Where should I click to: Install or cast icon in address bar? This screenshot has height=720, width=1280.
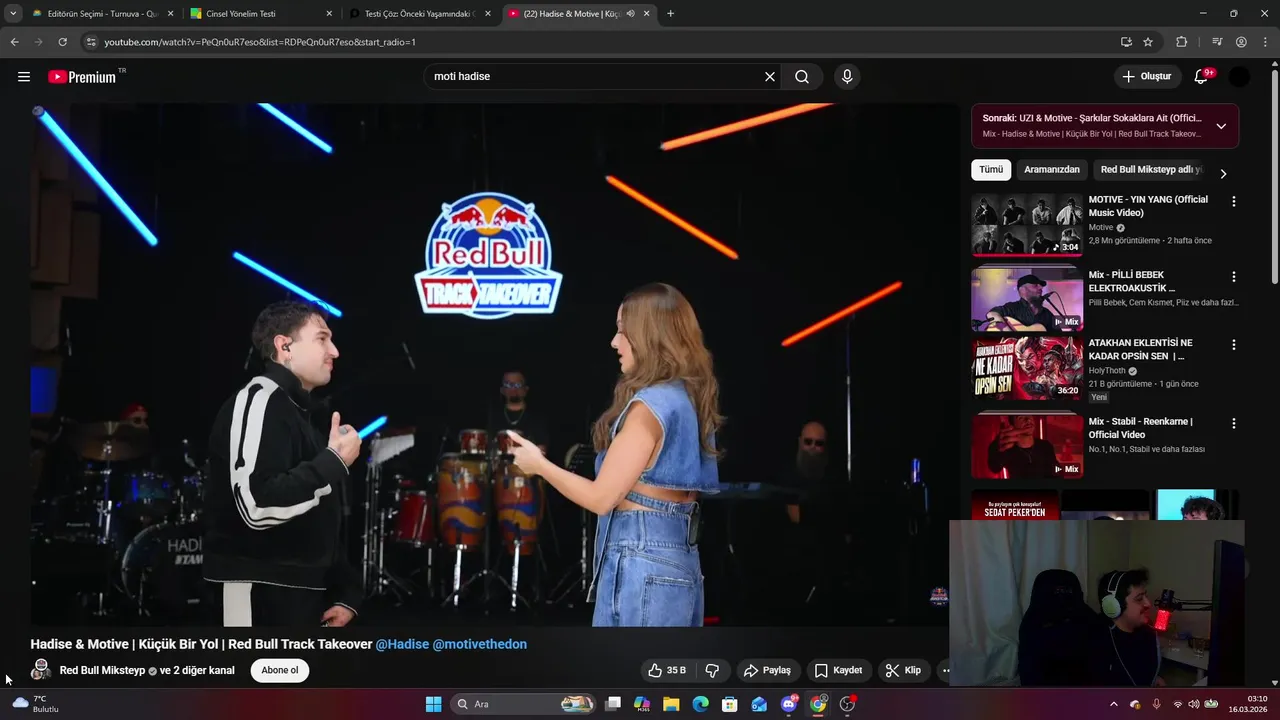pyautogui.click(x=1126, y=42)
